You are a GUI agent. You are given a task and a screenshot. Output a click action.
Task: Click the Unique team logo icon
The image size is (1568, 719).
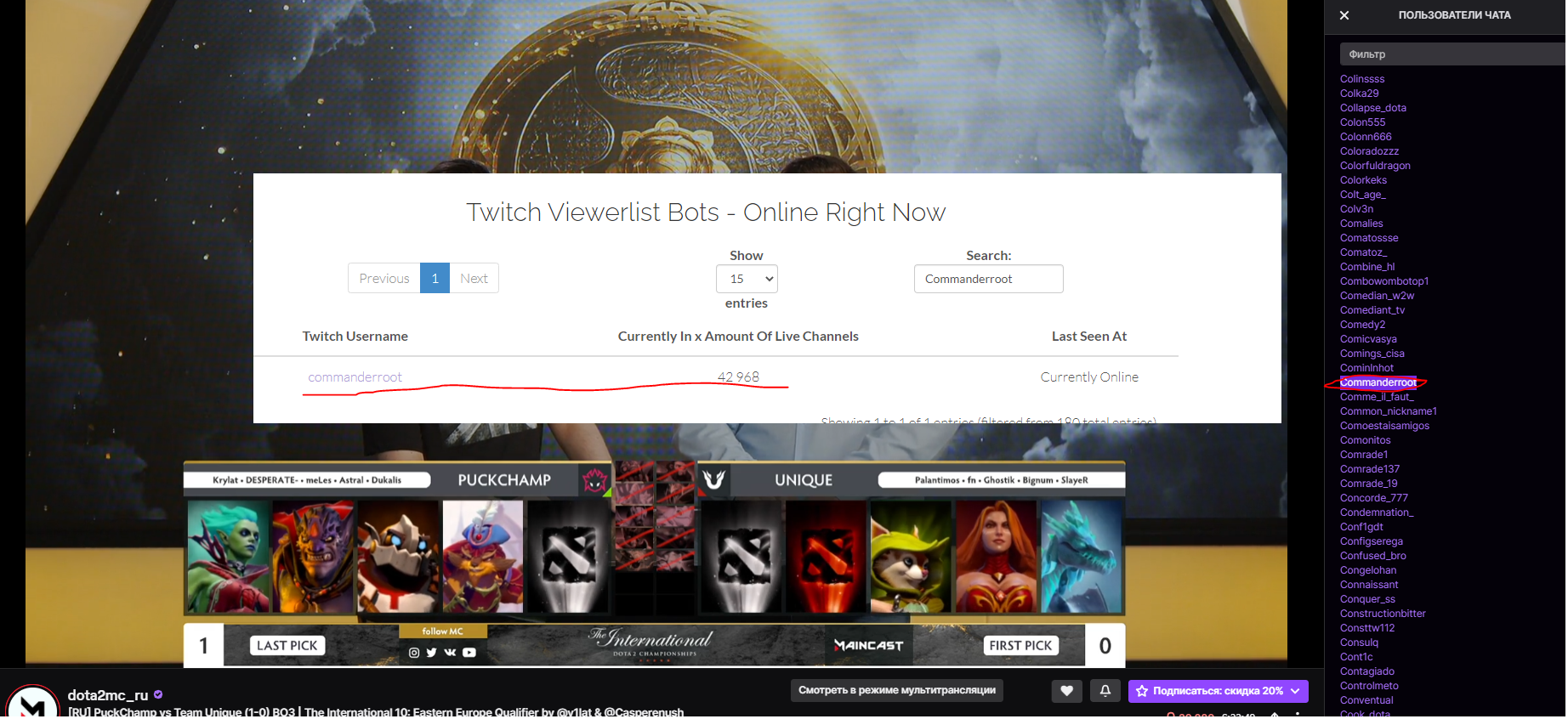point(714,480)
